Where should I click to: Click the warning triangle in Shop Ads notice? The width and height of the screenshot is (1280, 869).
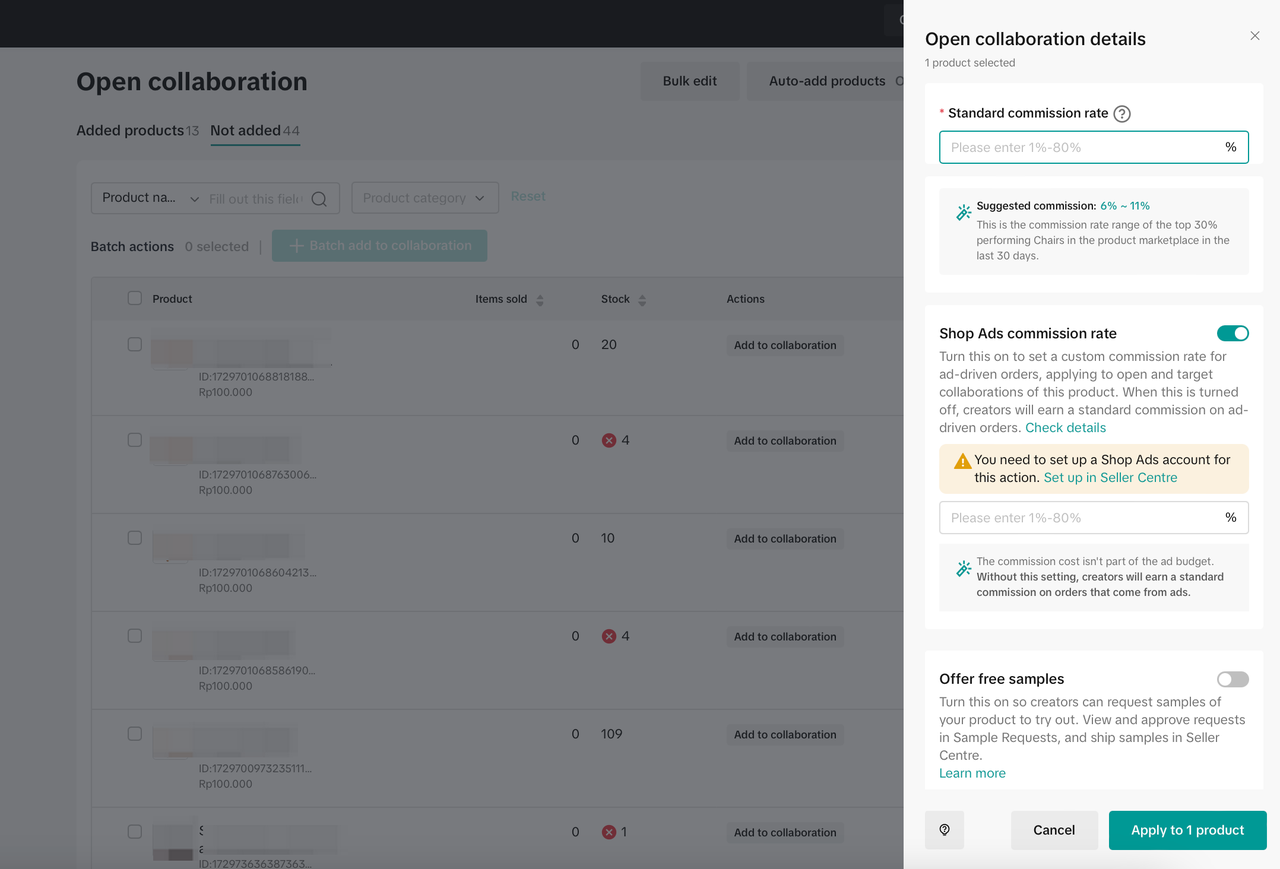point(962,461)
